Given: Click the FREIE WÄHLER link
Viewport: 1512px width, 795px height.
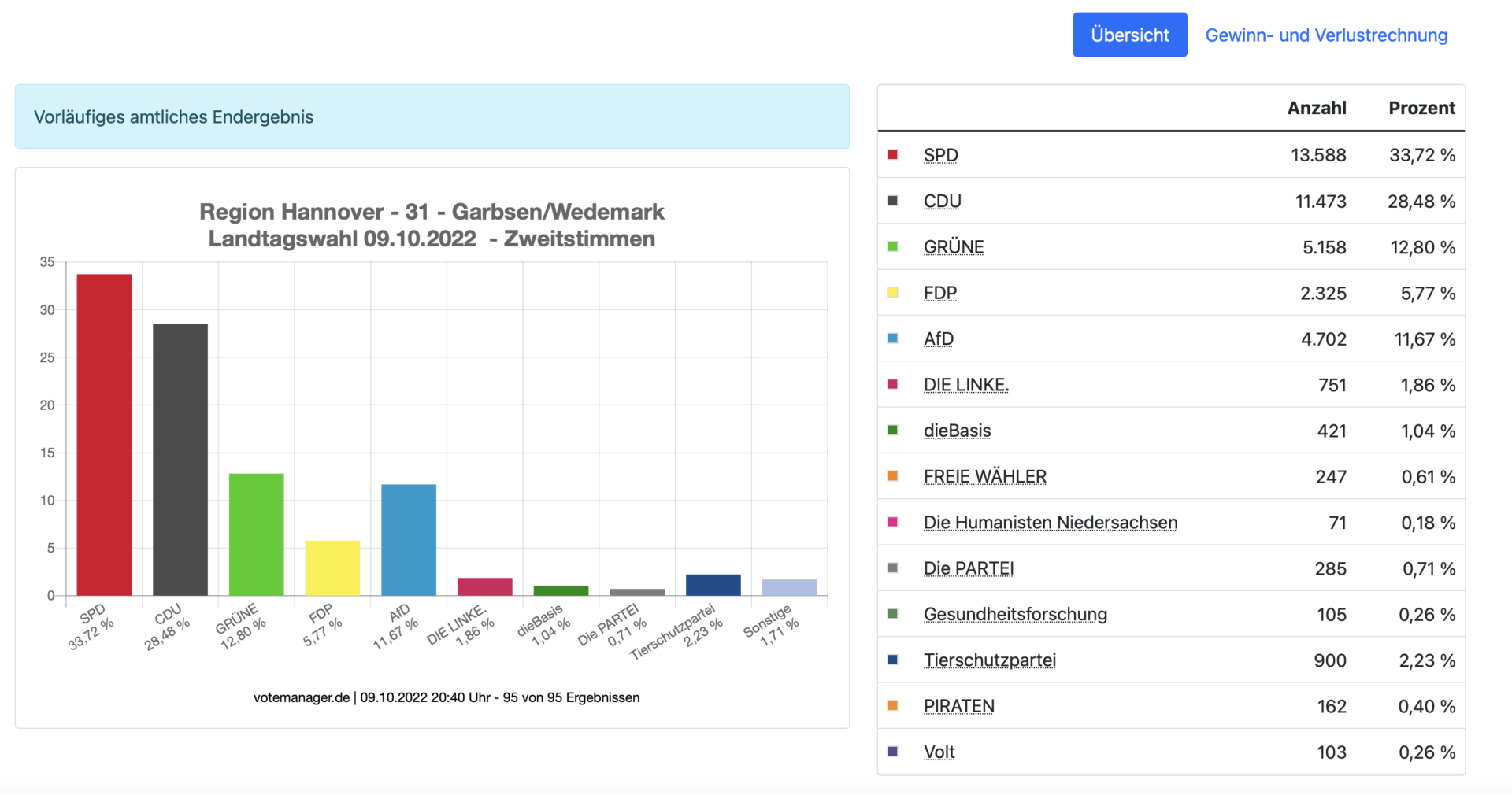Looking at the screenshot, I should click(x=984, y=477).
